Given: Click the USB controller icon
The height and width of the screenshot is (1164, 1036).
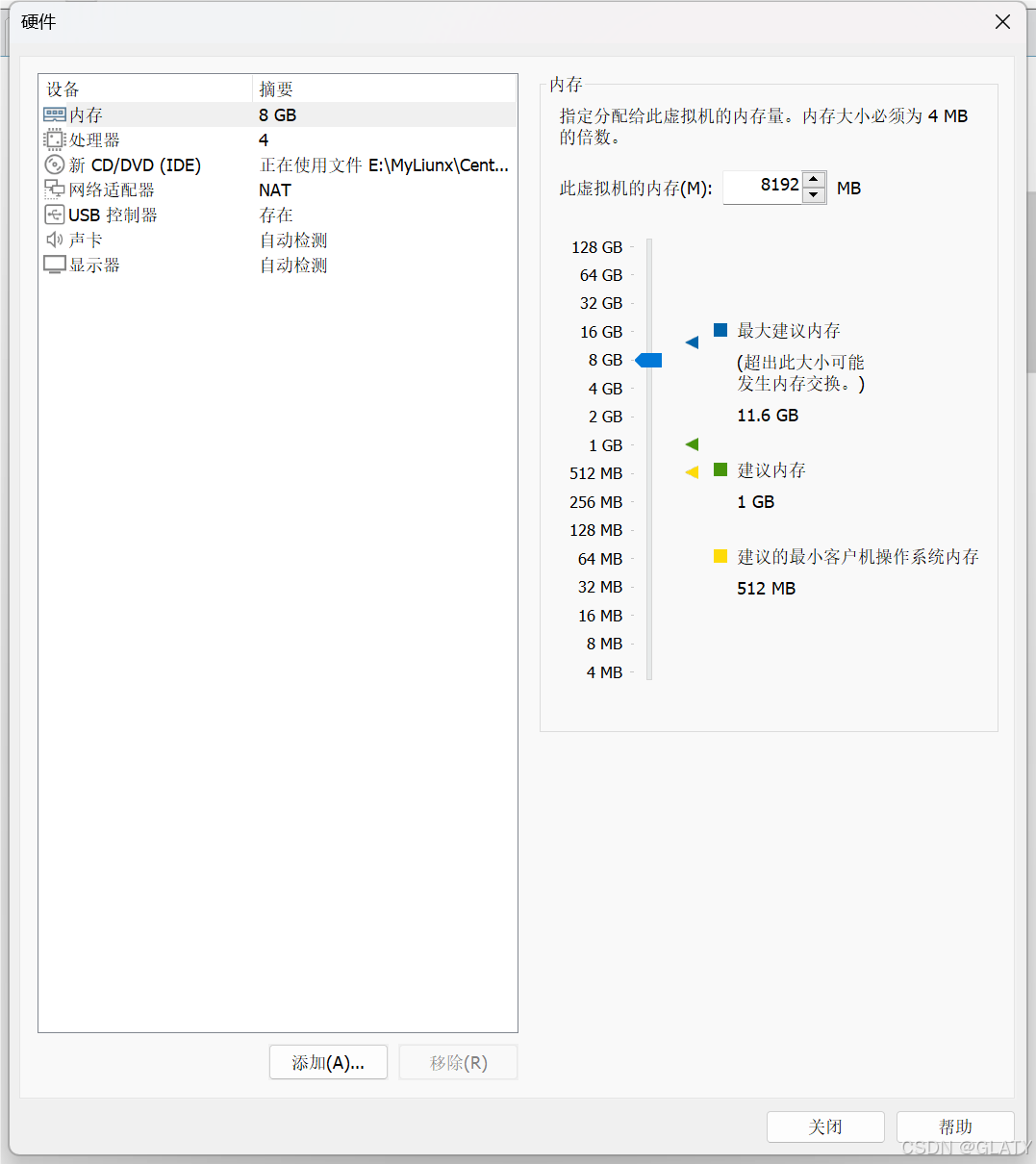Looking at the screenshot, I should [x=55, y=215].
